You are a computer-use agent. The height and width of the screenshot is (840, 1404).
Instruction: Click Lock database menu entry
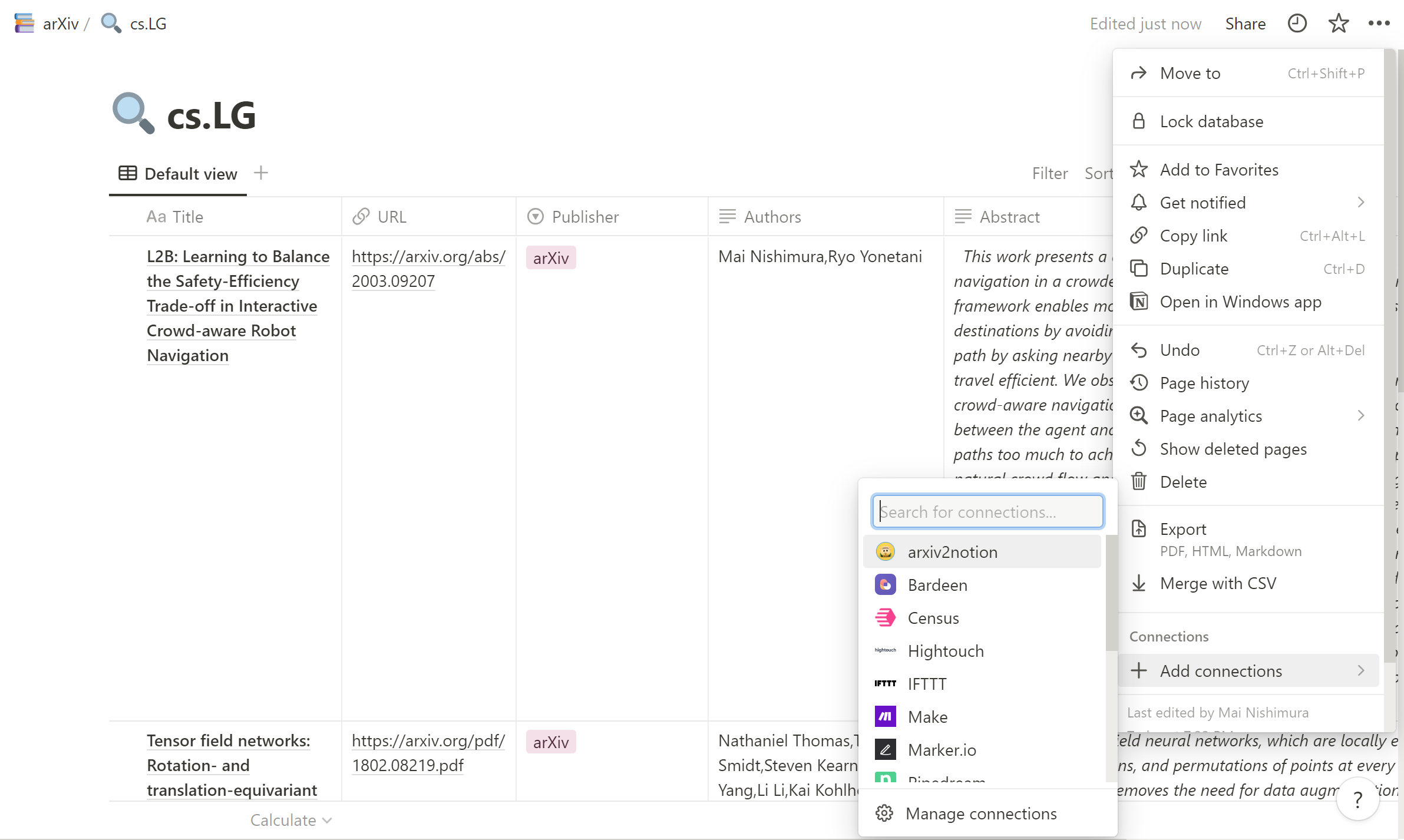pyautogui.click(x=1211, y=121)
